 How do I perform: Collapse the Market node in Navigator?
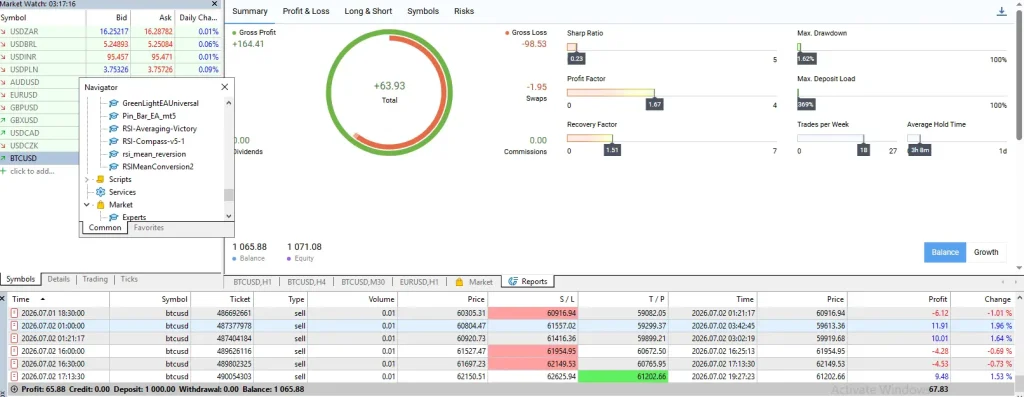pos(88,204)
